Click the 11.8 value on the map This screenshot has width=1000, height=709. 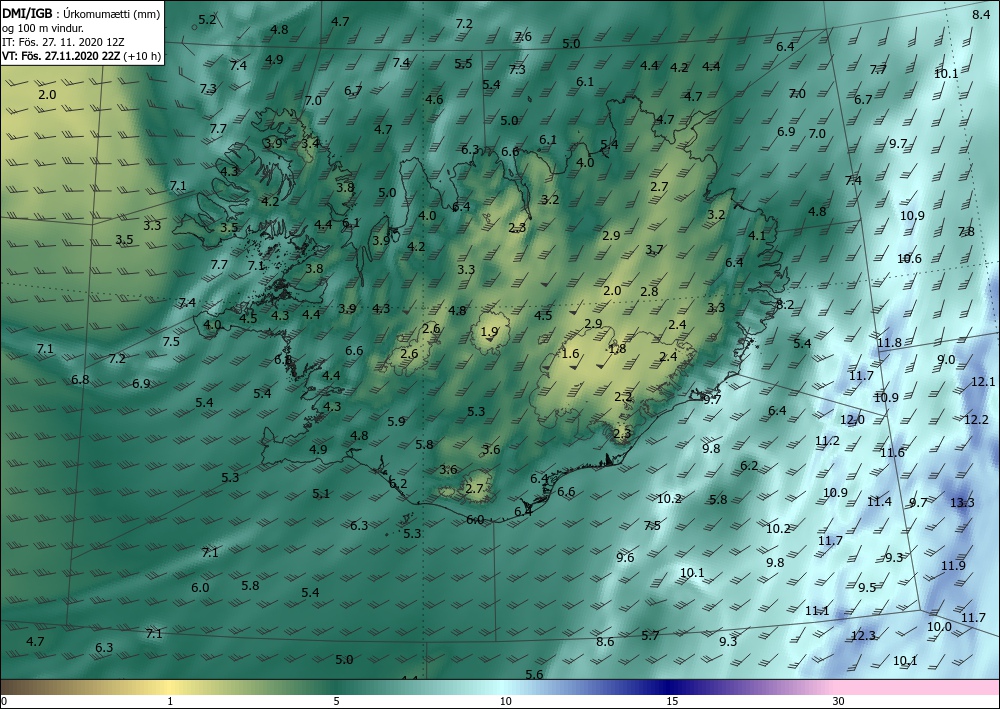click(890, 342)
